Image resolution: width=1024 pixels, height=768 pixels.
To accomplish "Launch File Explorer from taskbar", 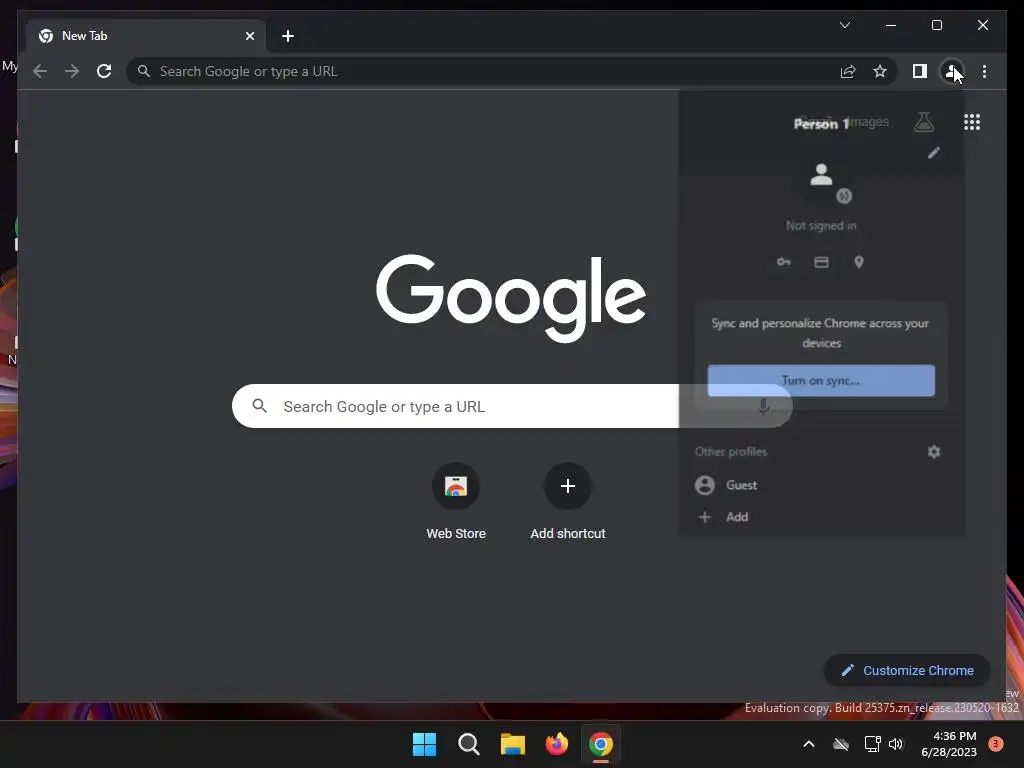I will point(513,744).
